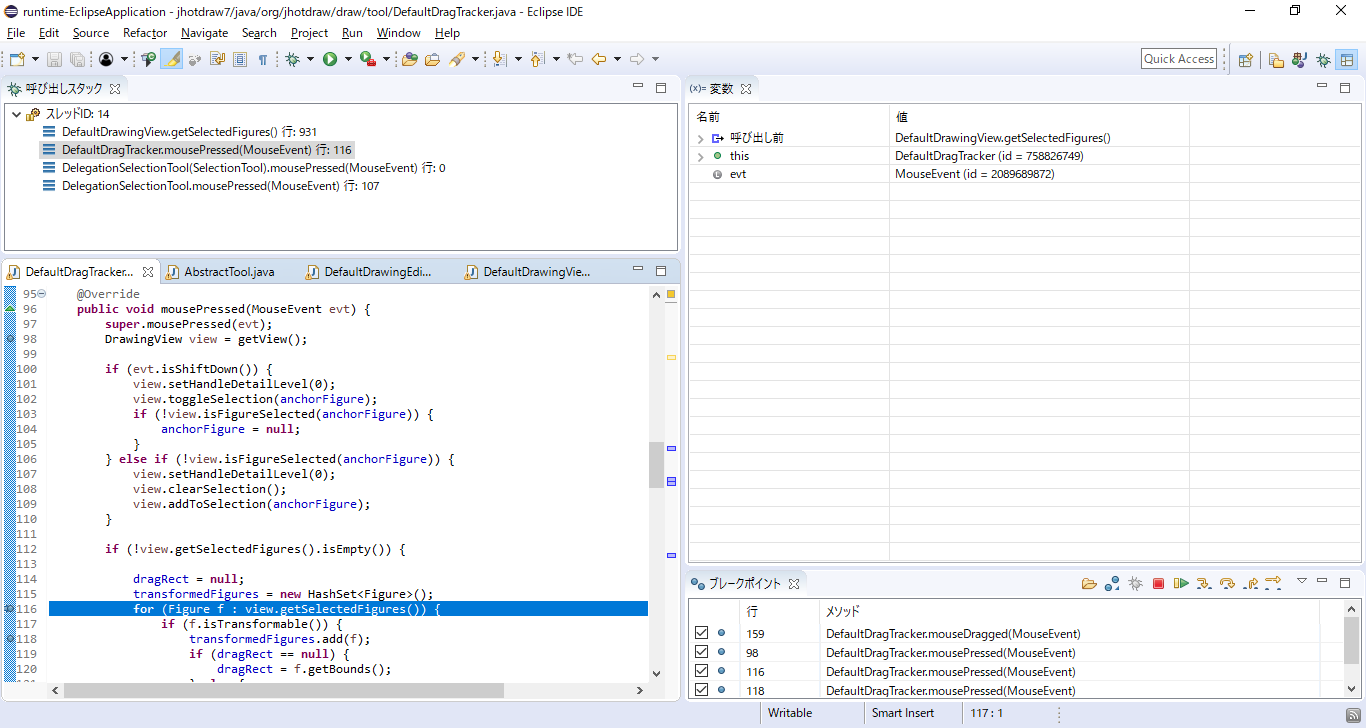Click the Debug bug icon in main toolbar
This screenshot has height=728, width=1366.
[293, 59]
